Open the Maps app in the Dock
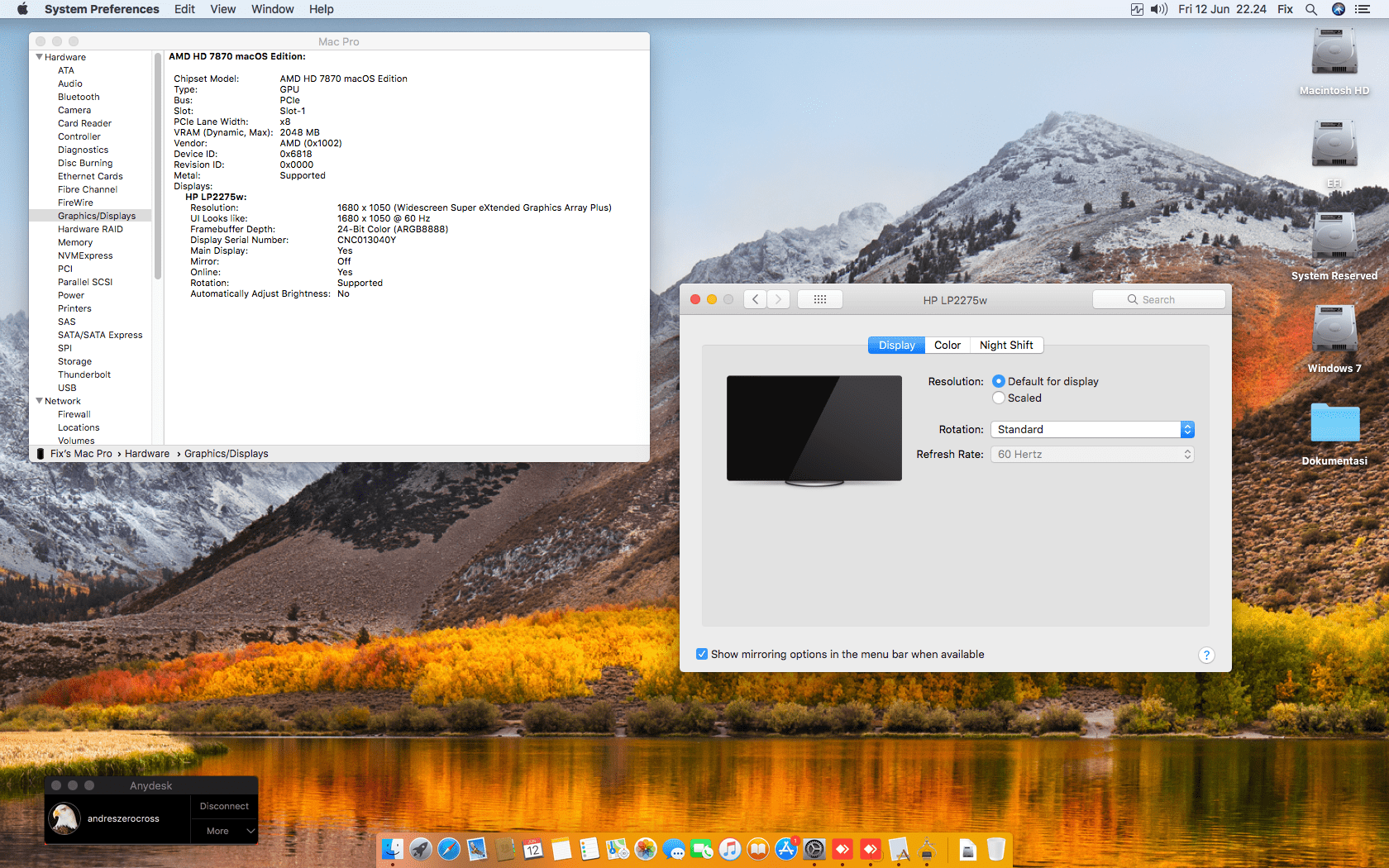The width and height of the screenshot is (1389, 868). pos(616,849)
